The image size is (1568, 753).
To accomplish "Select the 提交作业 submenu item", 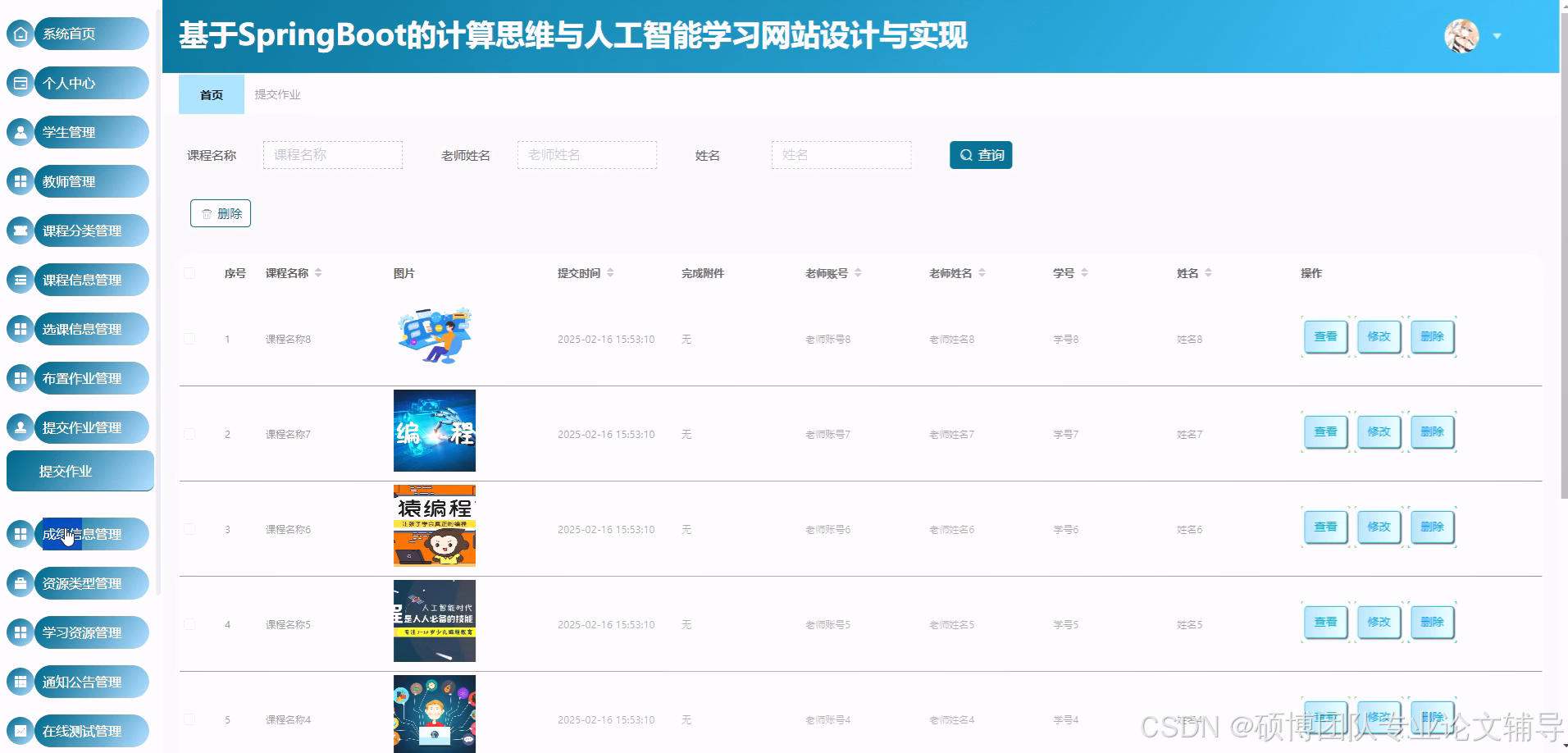I will [80, 471].
